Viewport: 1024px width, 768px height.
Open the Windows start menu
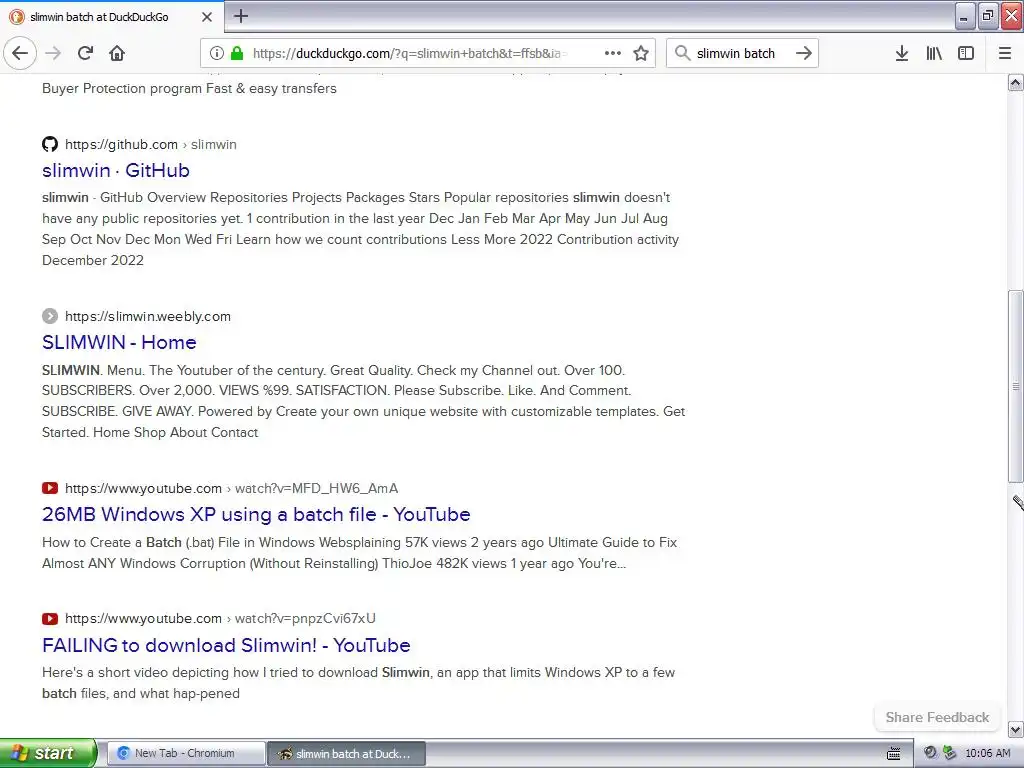click(x=48, y=753)
